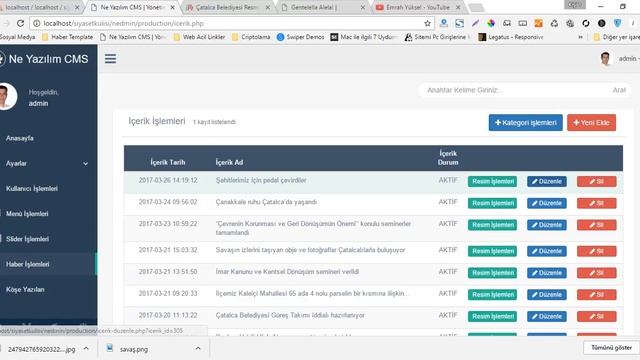
Task: Open the Legatus - Responsive bookmark
Action: (511, 37)
